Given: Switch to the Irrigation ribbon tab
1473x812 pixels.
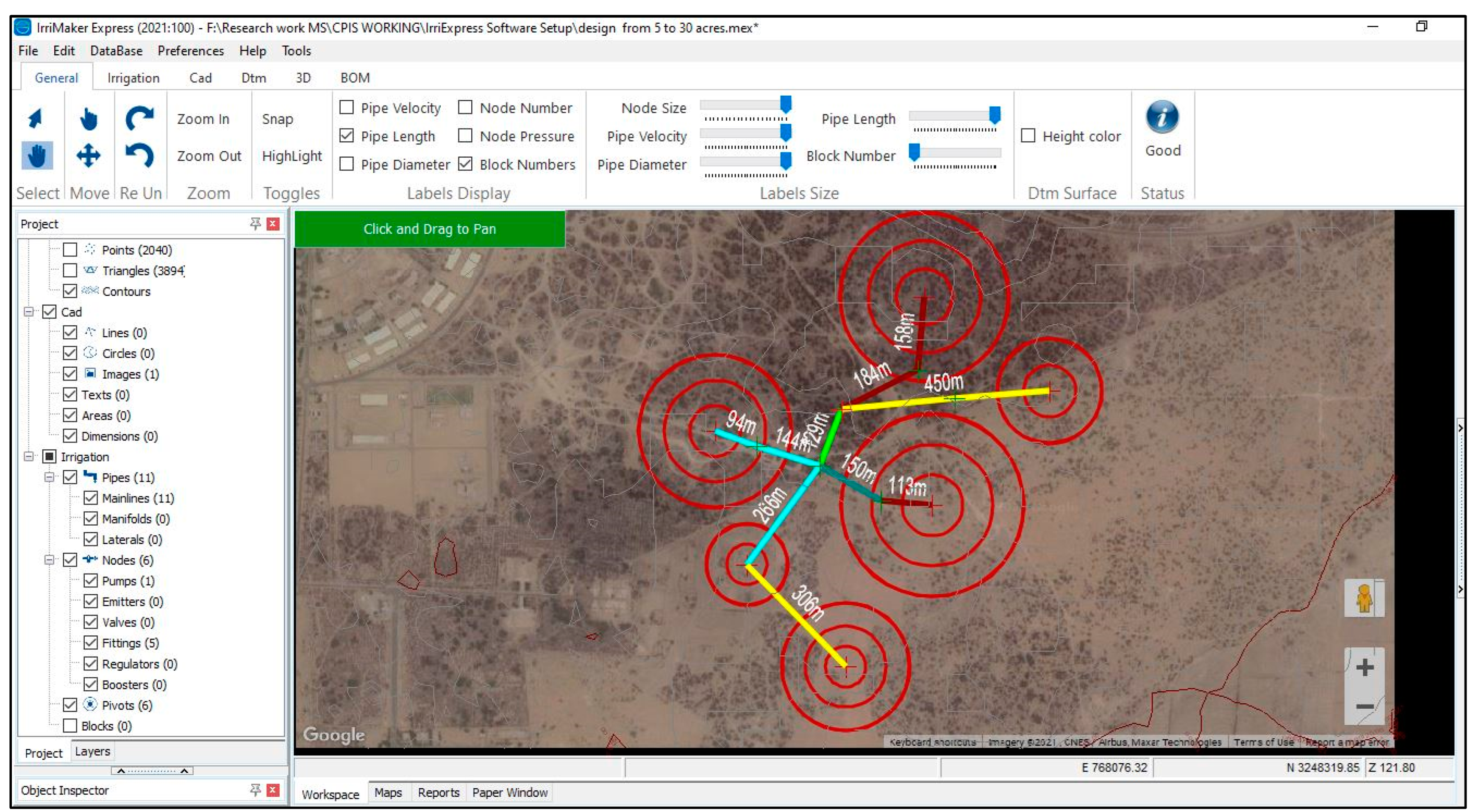Looking at the screenshot, I should 133,78.
